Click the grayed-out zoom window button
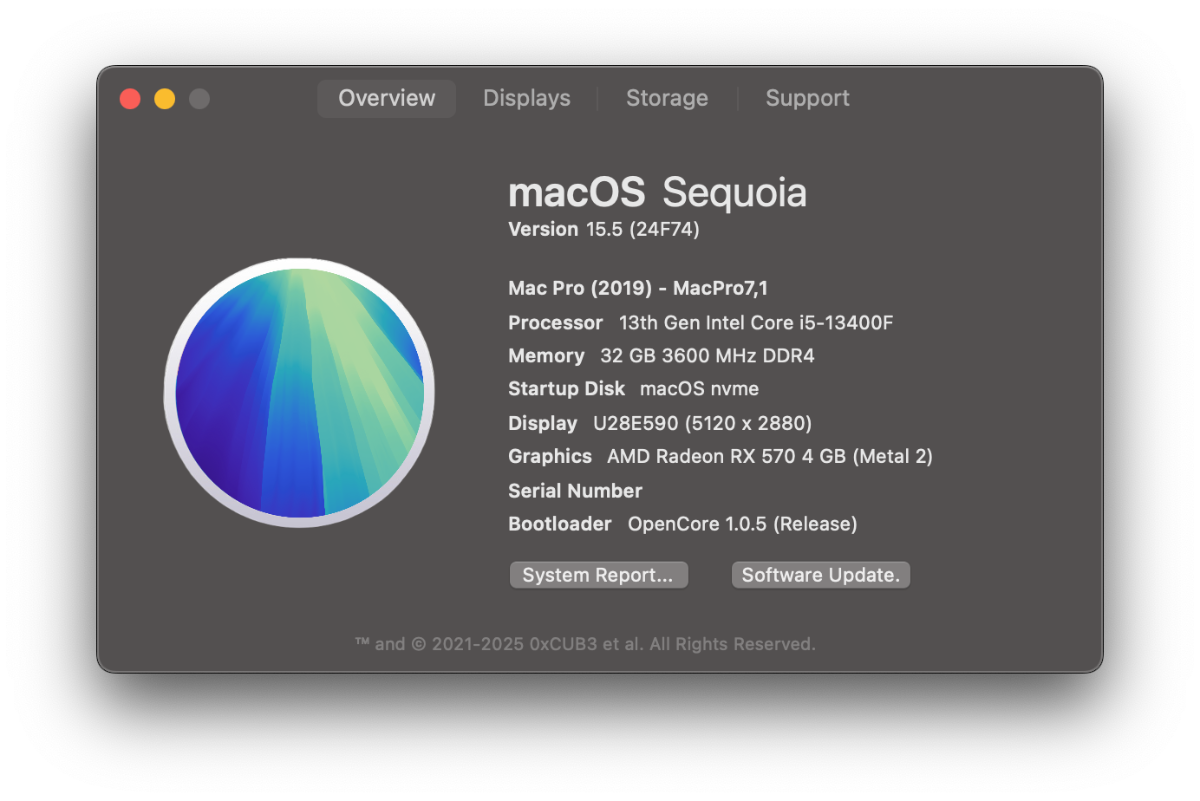 (200, 99)
